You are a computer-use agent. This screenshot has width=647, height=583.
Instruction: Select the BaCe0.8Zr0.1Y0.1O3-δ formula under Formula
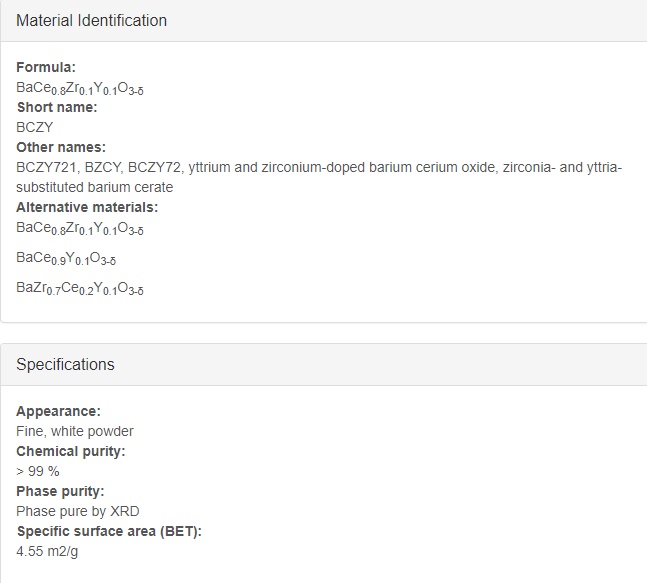[80, 88]
